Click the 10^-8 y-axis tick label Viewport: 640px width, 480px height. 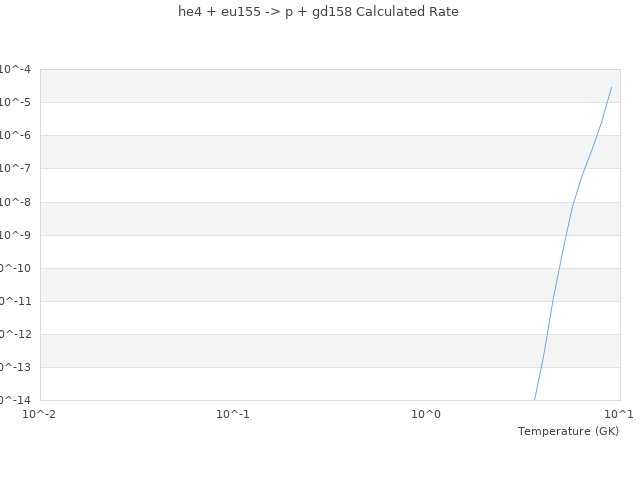(x=15, y=202)
